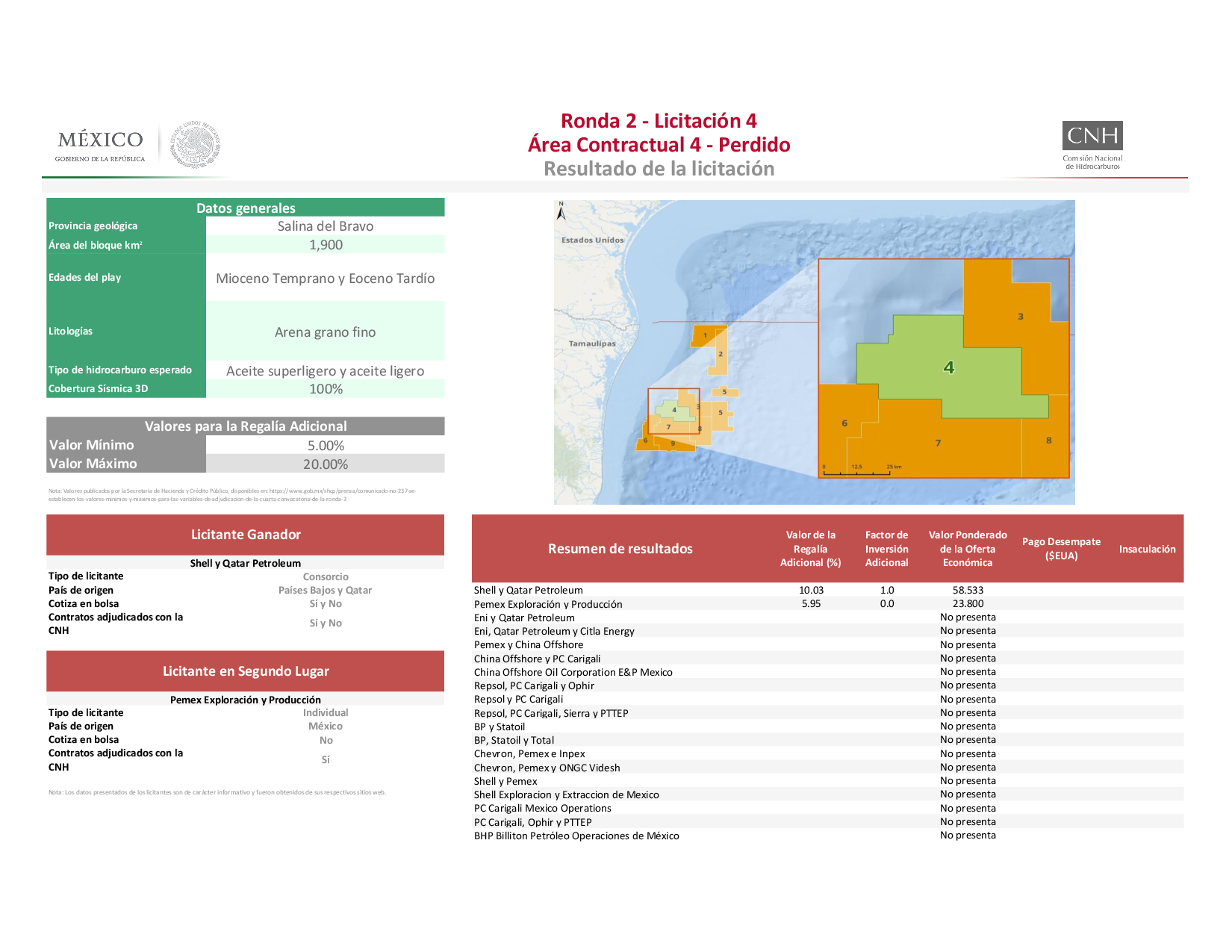Click 'Repsol, PC Carigali, Sierra y PTTEP'
Image resolution: width=1232 pixels, height=952 pixels.
point(551,714)
